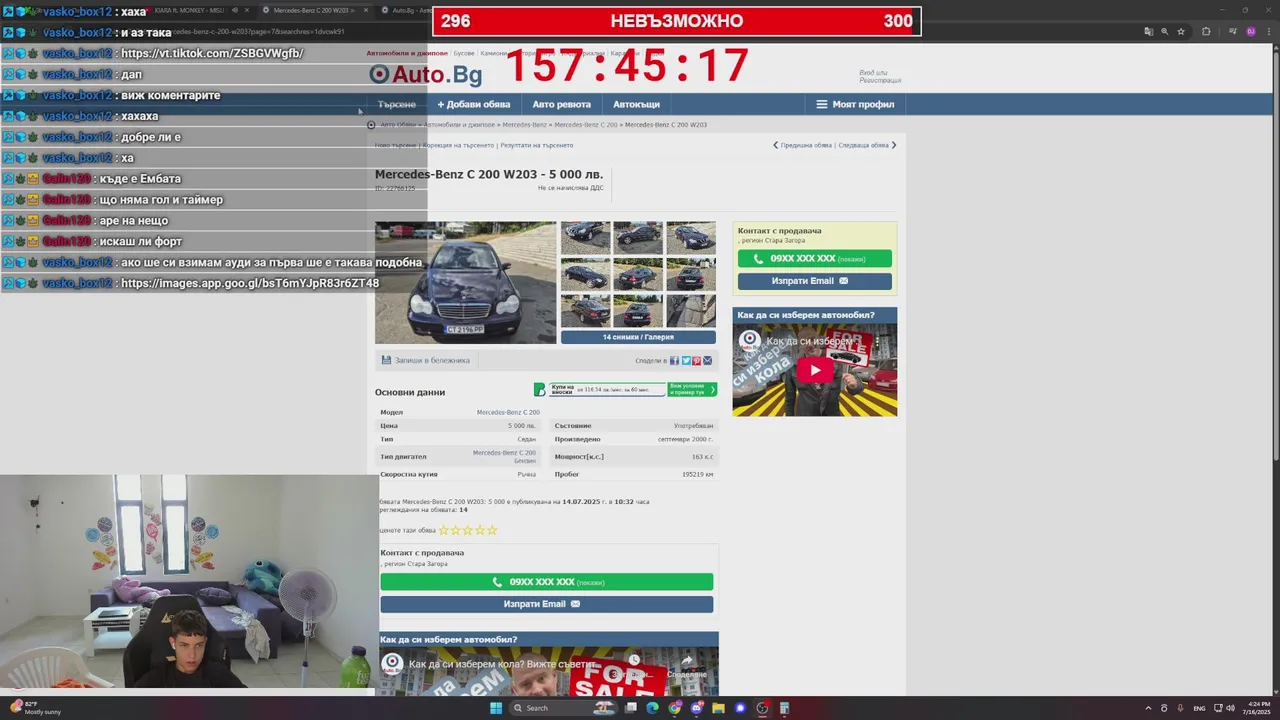Bookmark this page with the star icon
Viewport: 1280px width, 720px height.
[x=1181, y=32]
